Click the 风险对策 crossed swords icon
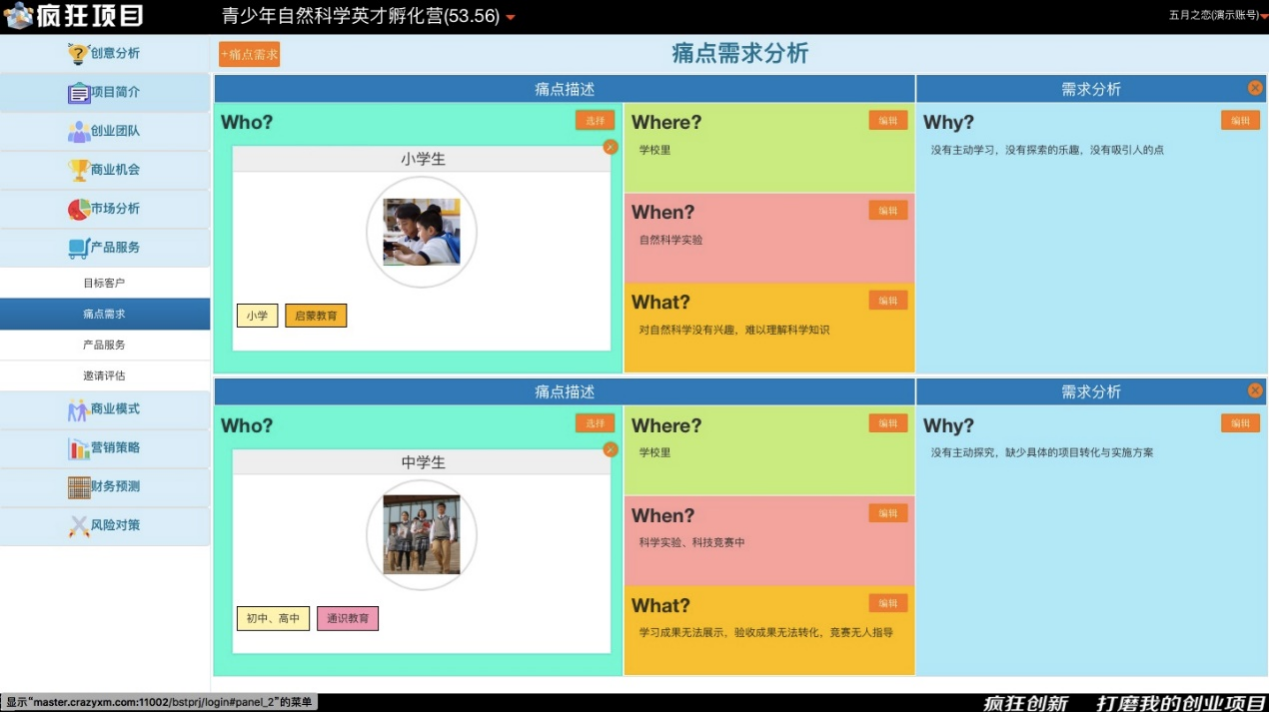 click(x=79, y=526)
